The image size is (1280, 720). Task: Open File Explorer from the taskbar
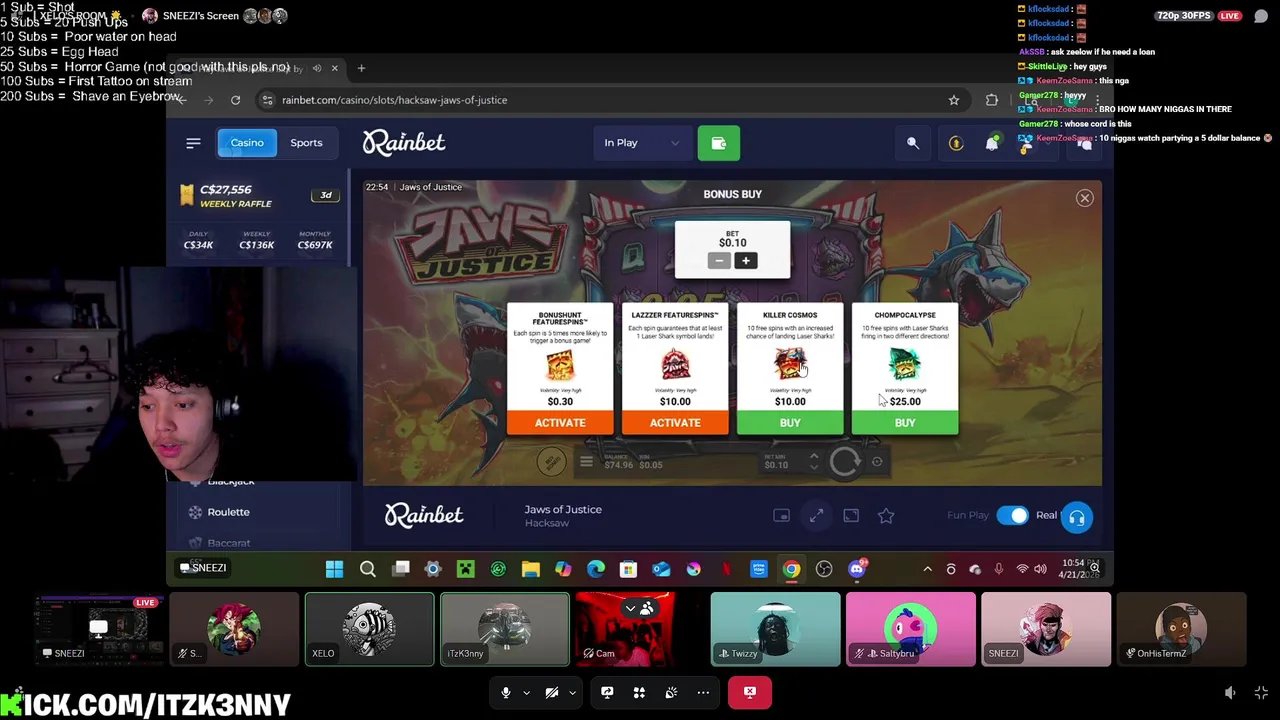pos(530,569)
